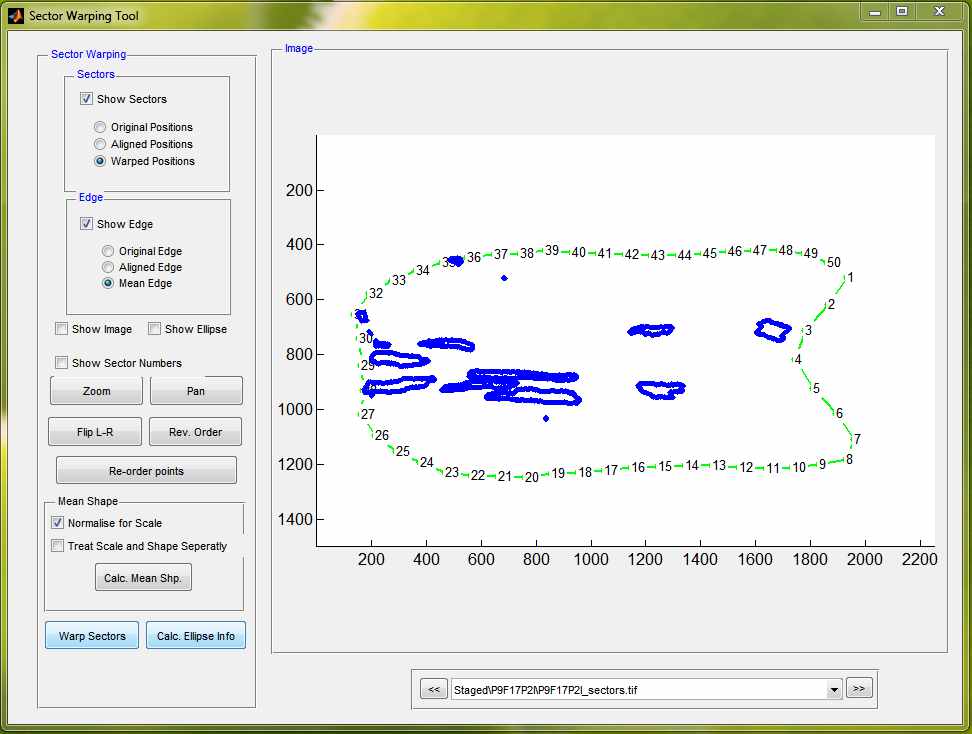
Task: Enable the Show Image checkbox
Action: (x=63, y=329)
